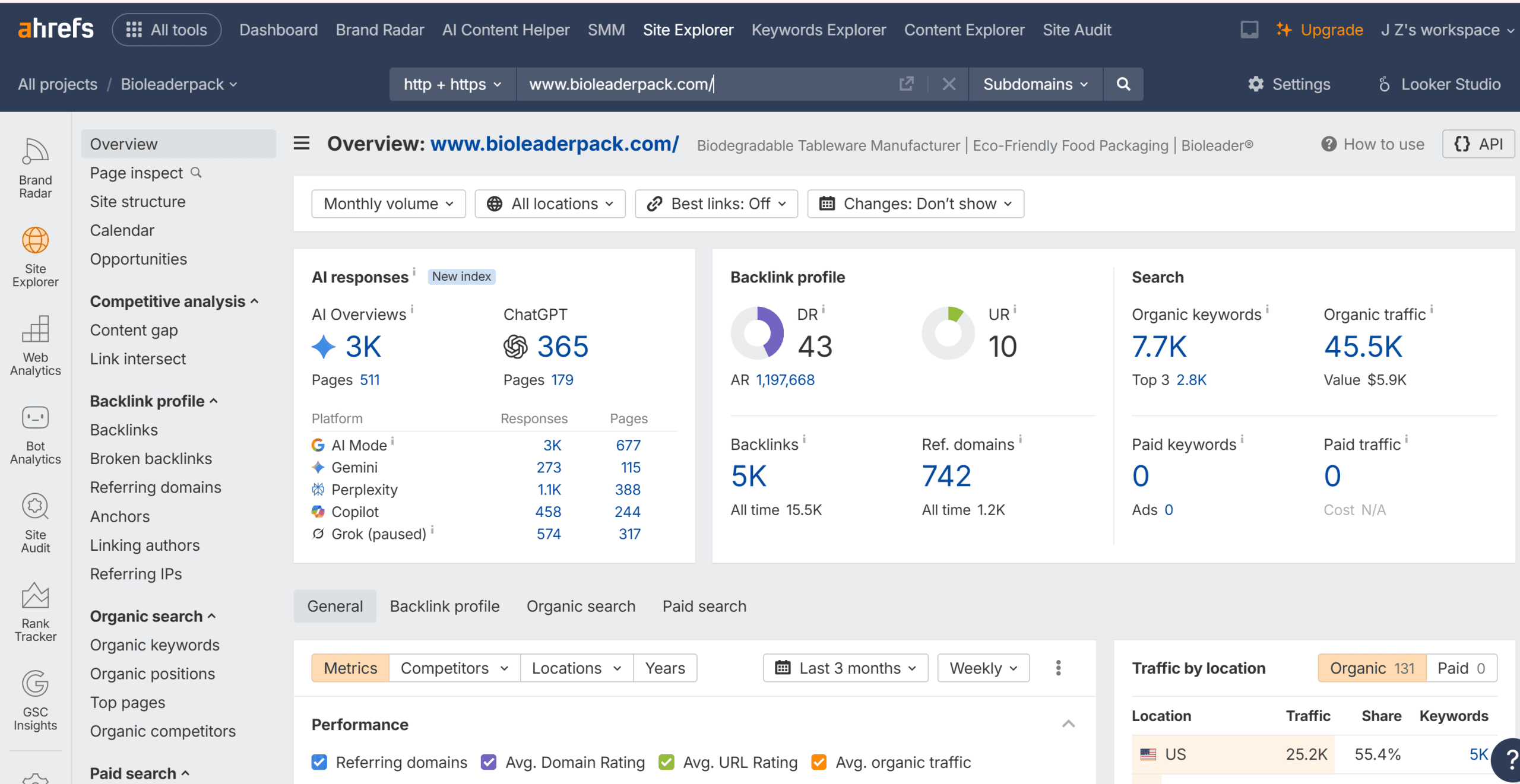This screenshot has height=784, width=1520.
Task: Open URL in new tab icon
Action: (x=906, y=84)
